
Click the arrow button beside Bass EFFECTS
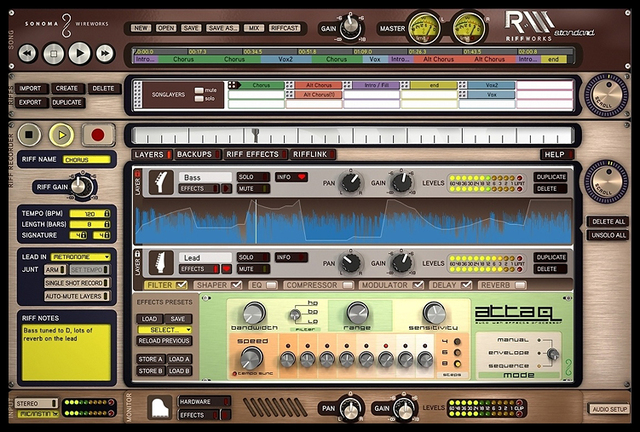[x=227, y=189]
